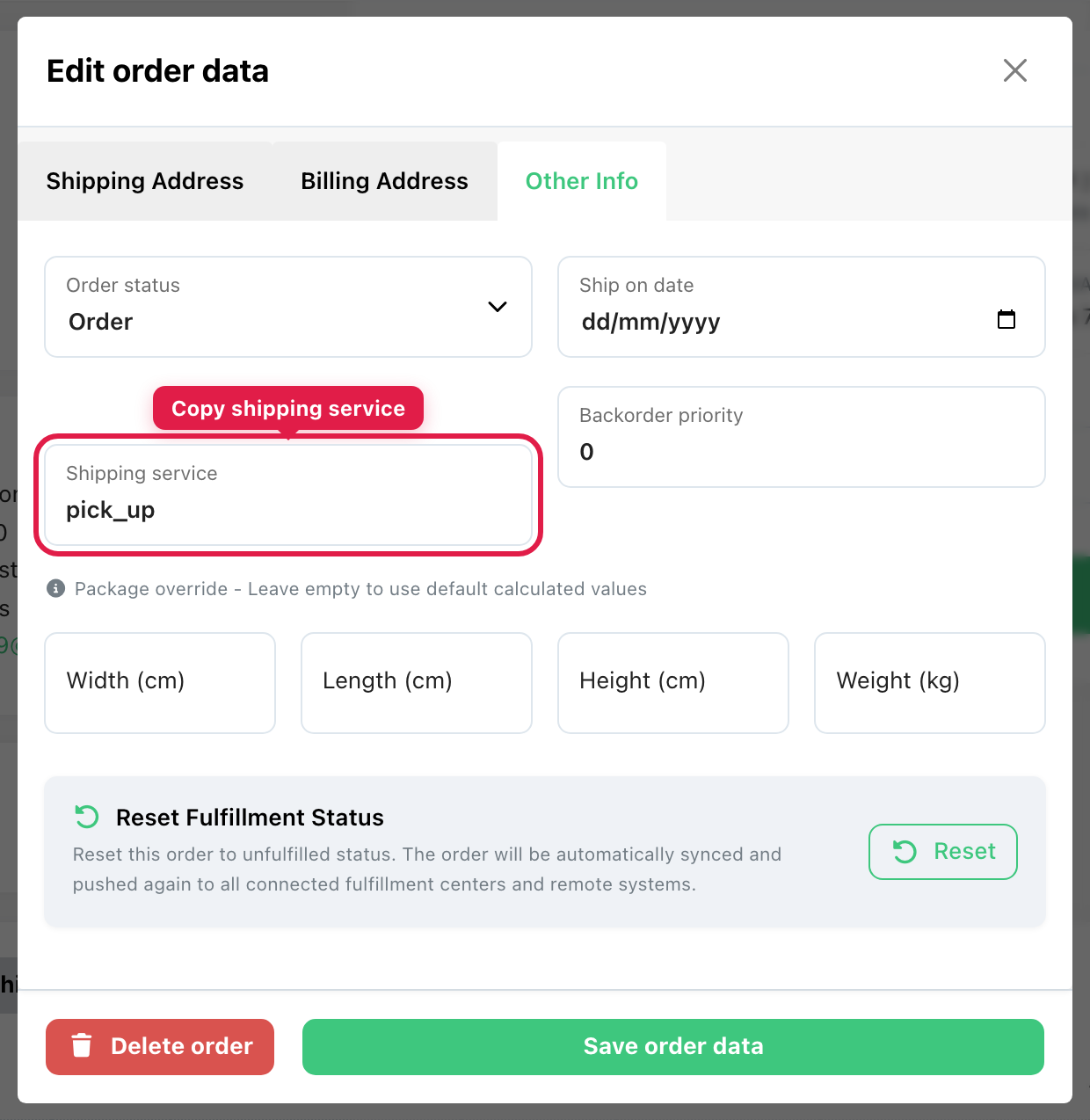Click the Copy shipping service tooltip
Screen dimensions: 1090x1120
tap(288, 408)
